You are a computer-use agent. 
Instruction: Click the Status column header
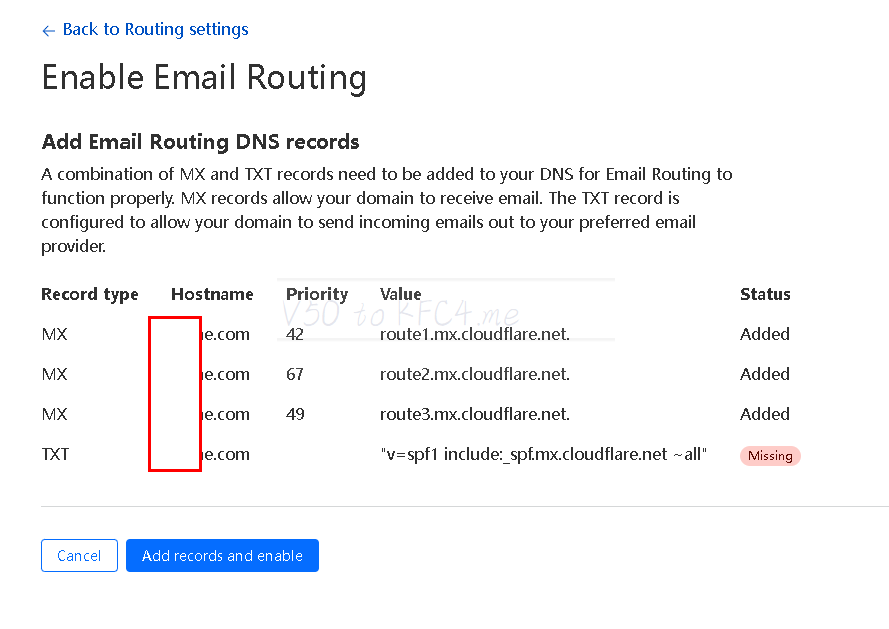pyautogui.click(x=765, y=294)
